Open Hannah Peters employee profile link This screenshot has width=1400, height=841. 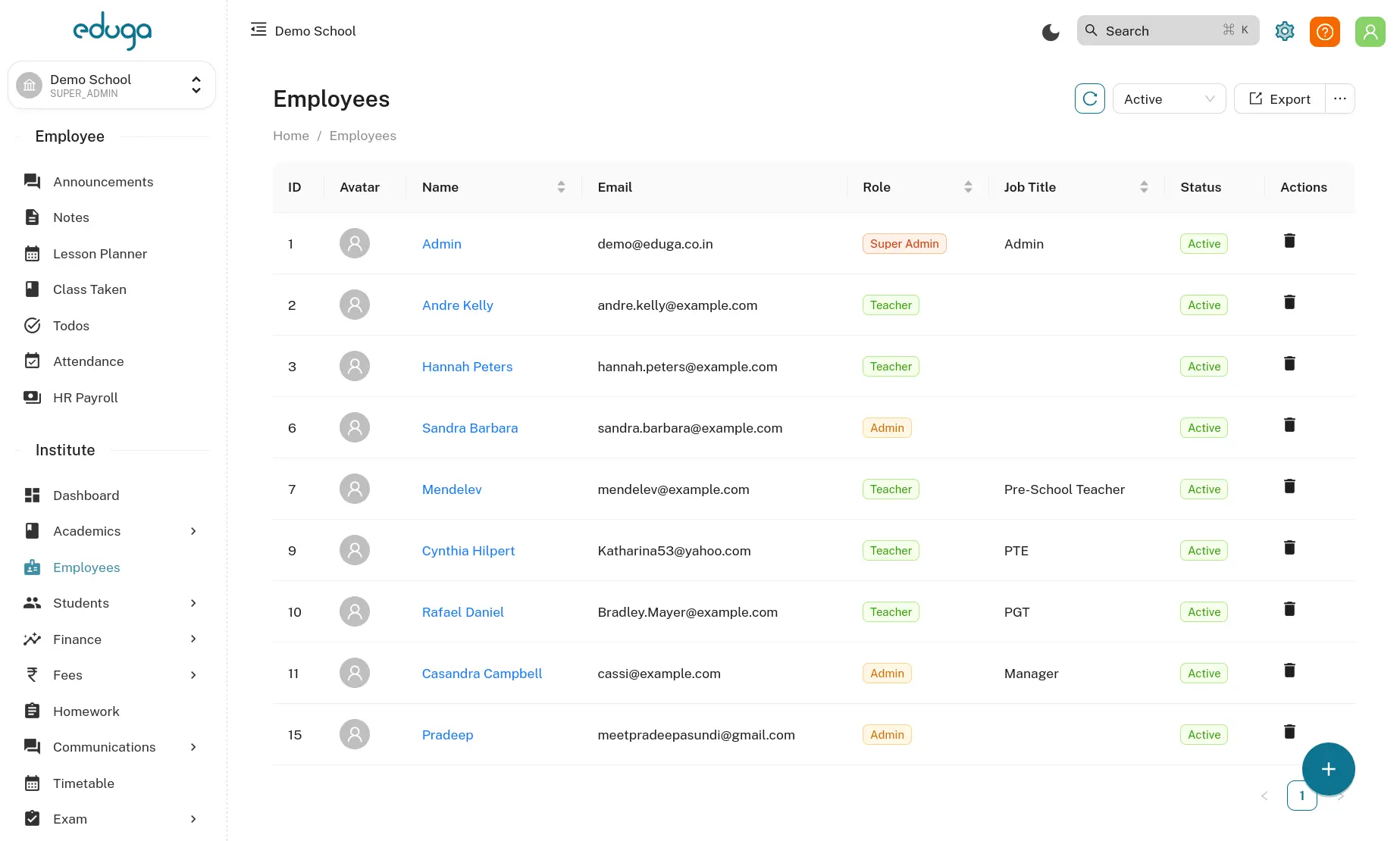point(467,367)
